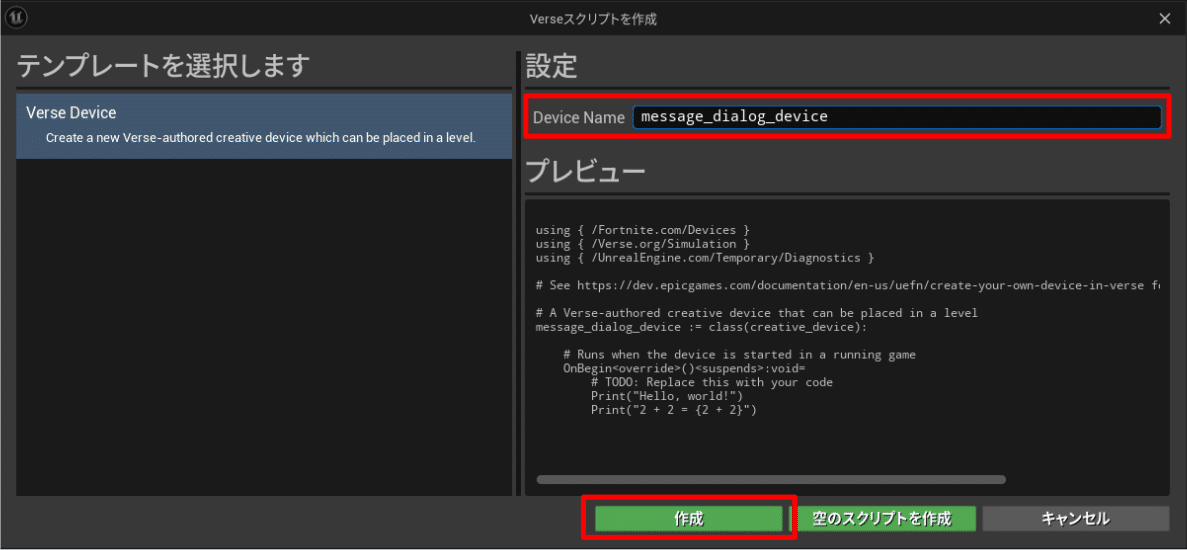Click the 'Runs when the device is started' comment
The width and height of the screenshot is (1187, 550).
pyautogui.click(x=740, y=354)
